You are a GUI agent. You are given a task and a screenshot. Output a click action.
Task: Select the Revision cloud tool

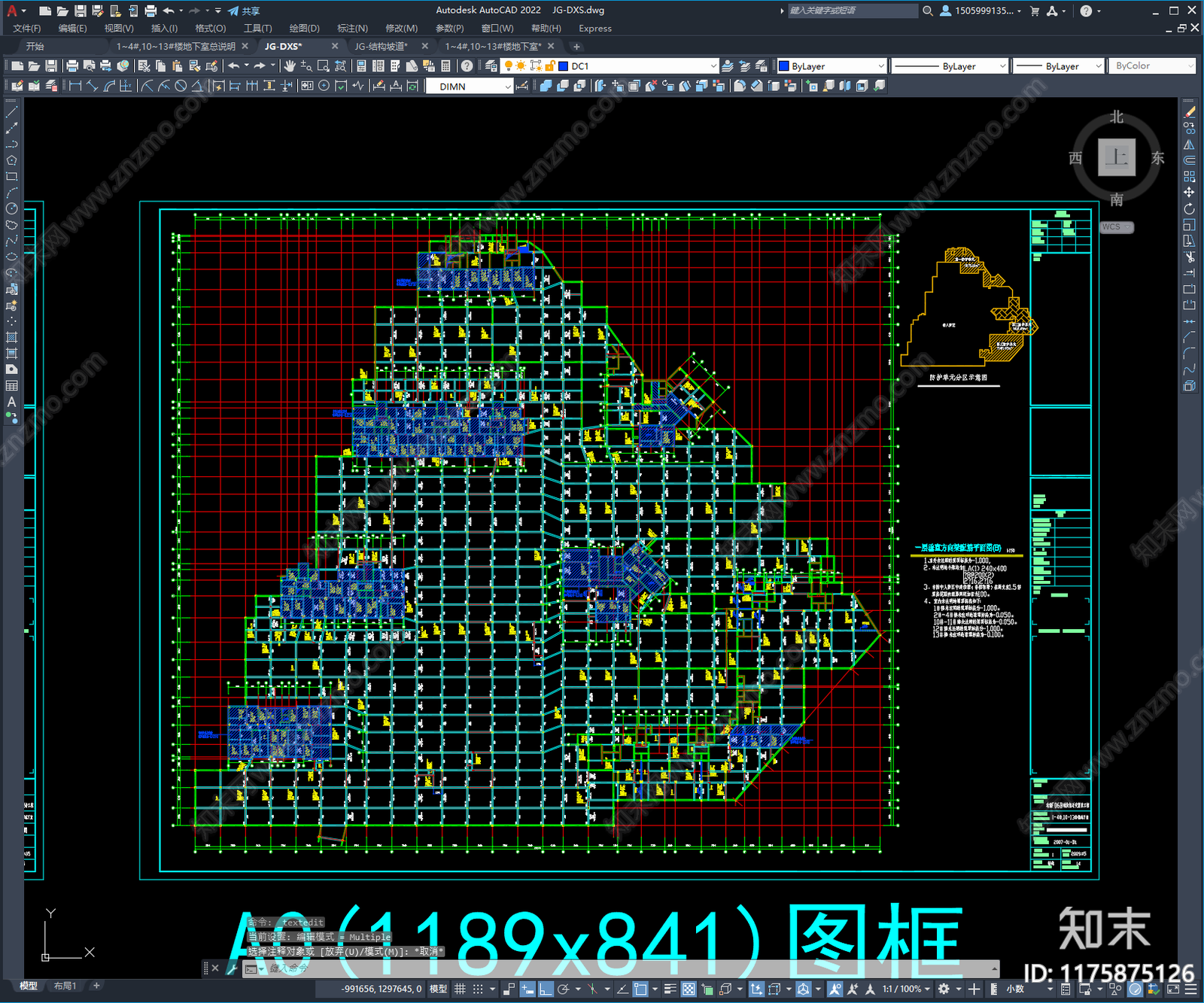tap(11, 225)
